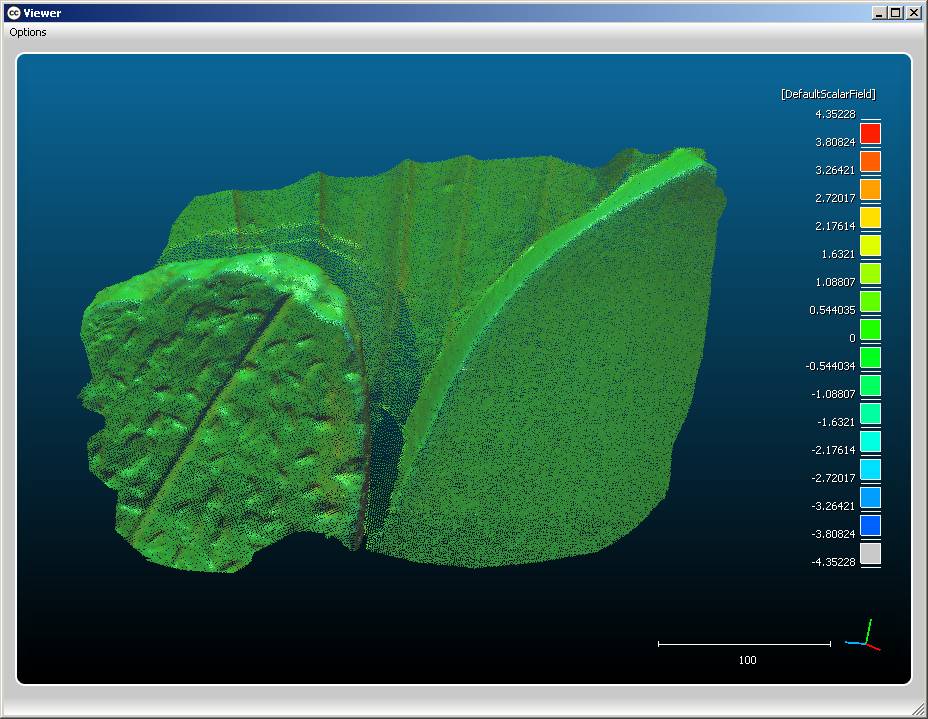
Task: Select the blue swatch beside -3.26421
Action: [868, 525]
